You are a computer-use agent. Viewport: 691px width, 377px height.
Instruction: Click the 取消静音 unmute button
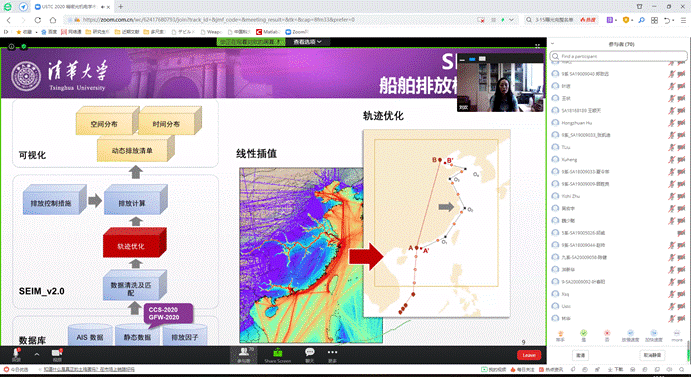(652, 355)
